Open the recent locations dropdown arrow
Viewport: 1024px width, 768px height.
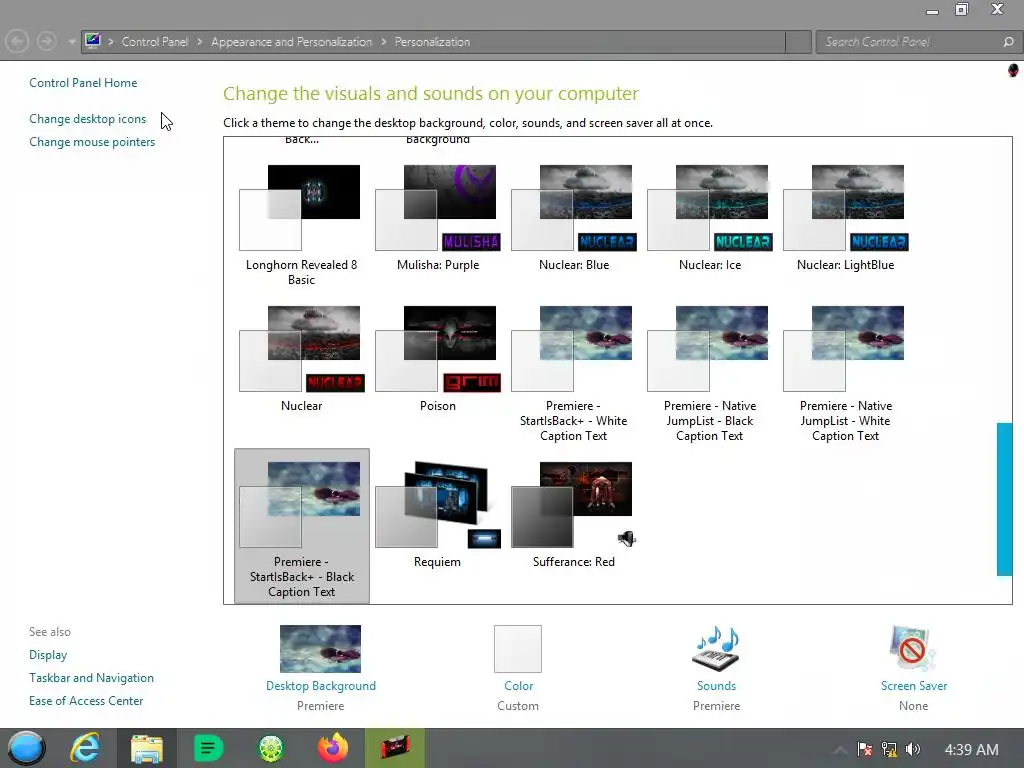click(x=71, y=42)
